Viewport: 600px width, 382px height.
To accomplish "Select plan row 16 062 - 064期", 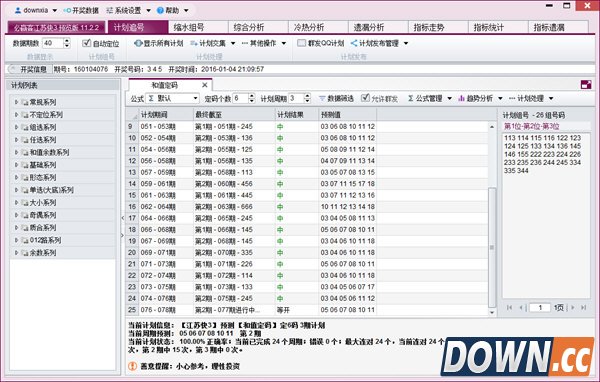I will [307, 207].
